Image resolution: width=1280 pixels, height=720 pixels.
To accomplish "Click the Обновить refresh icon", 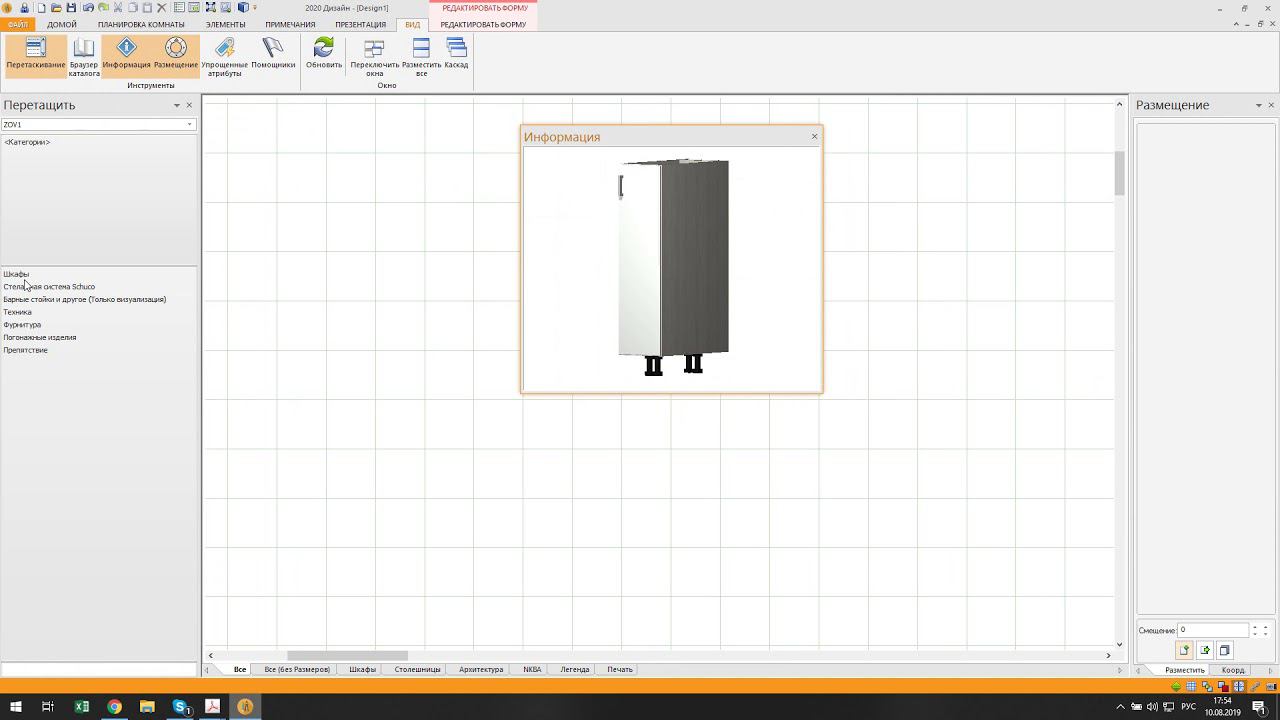I will point(324,54).
